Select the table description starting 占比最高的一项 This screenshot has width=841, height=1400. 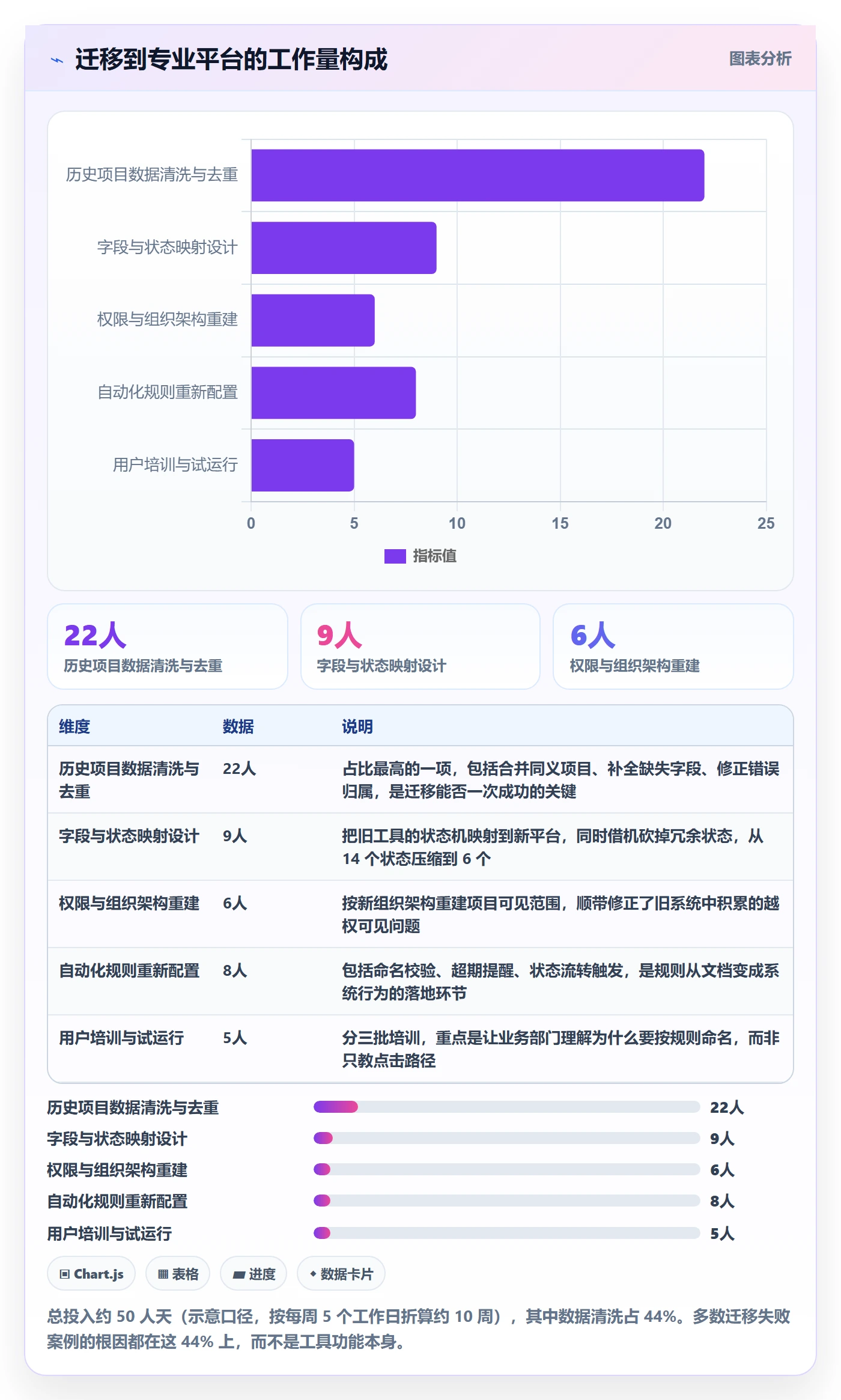(561, 780)
